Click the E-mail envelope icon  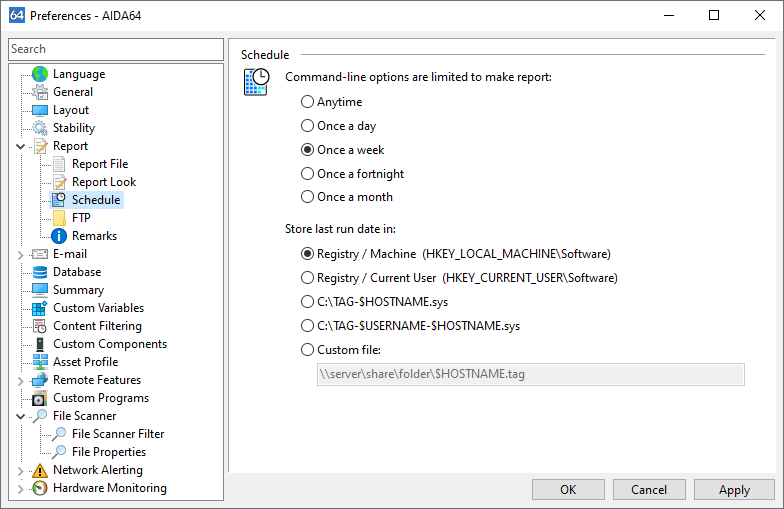pyautogui.click(x=40, y=254)
